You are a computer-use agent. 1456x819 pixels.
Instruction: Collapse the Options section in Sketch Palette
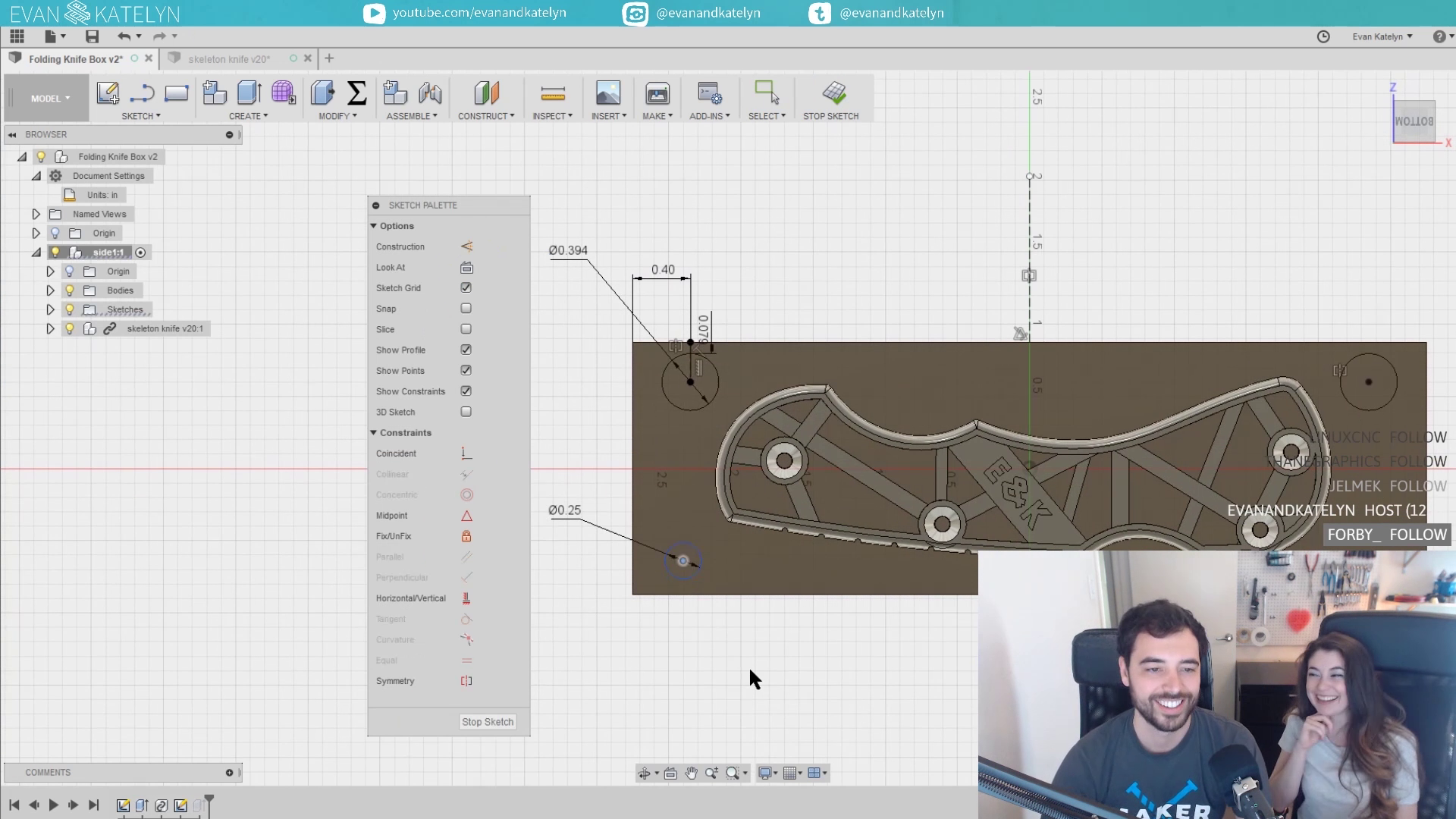(x=373, y=226)
